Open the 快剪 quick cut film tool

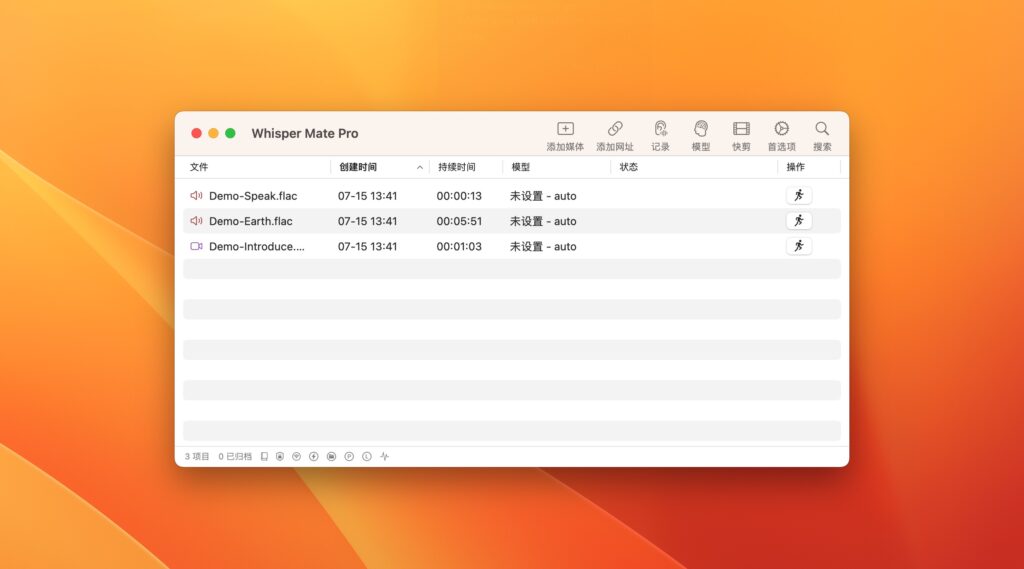click(x=741, y=136)
